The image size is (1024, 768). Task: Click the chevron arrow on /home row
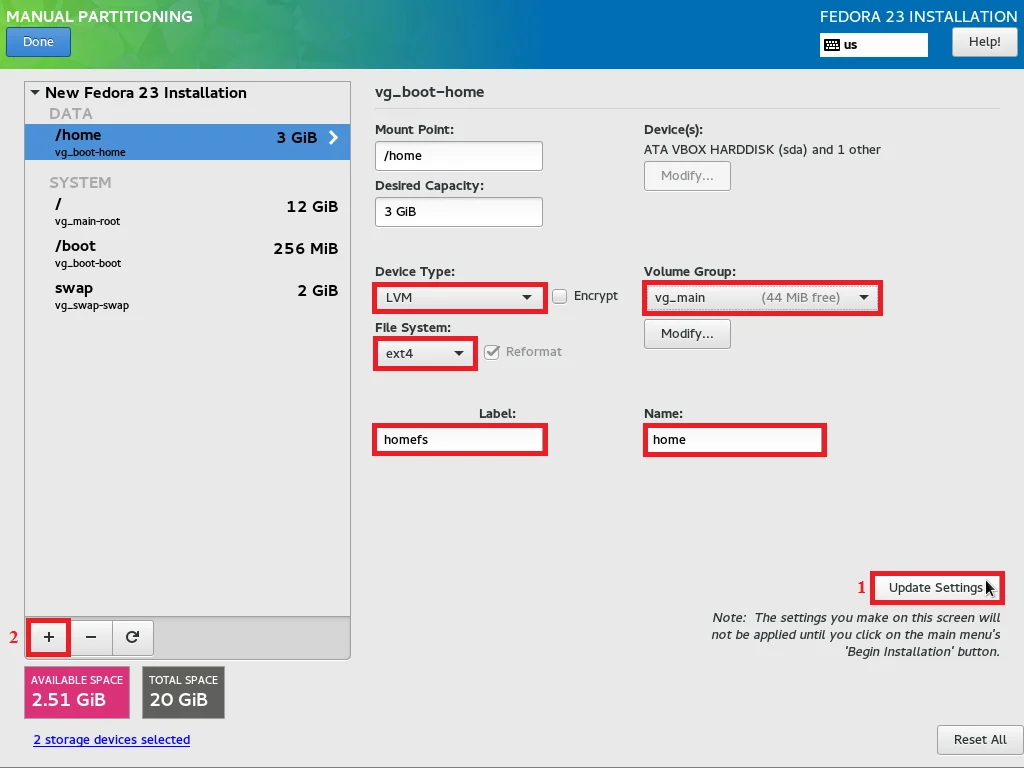pyautogui.click(x=333, y=137)
